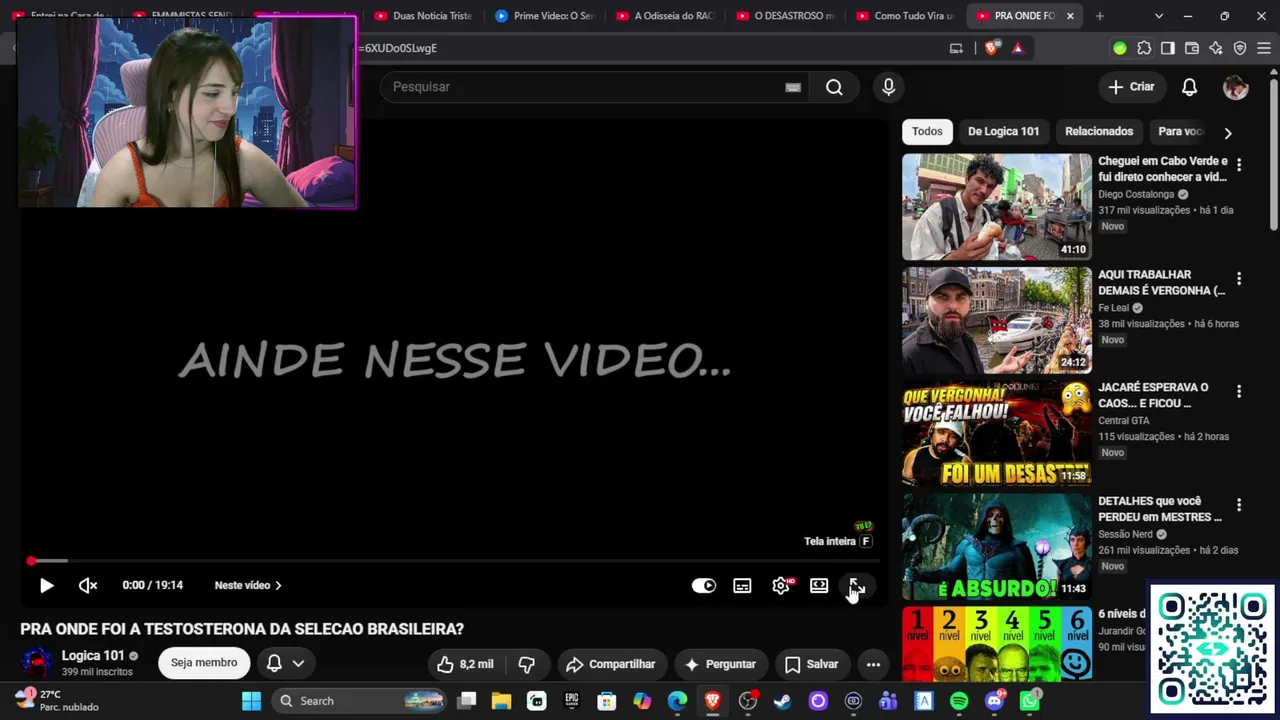
Task: Open the on-screen keyboard icon in search box
Action: tap(793, 87)
